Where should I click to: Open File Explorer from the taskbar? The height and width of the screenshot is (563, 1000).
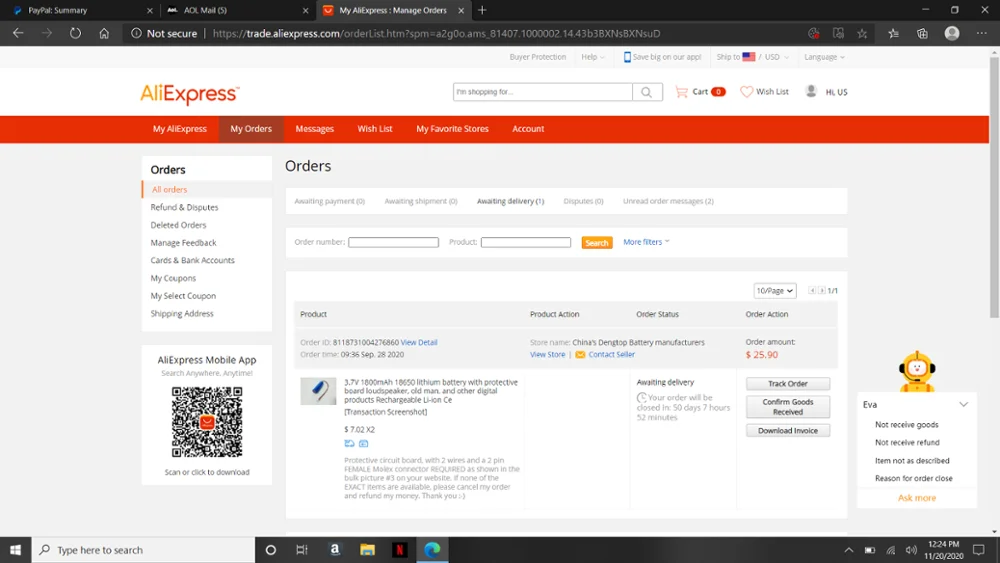click(x=367, y=550)
